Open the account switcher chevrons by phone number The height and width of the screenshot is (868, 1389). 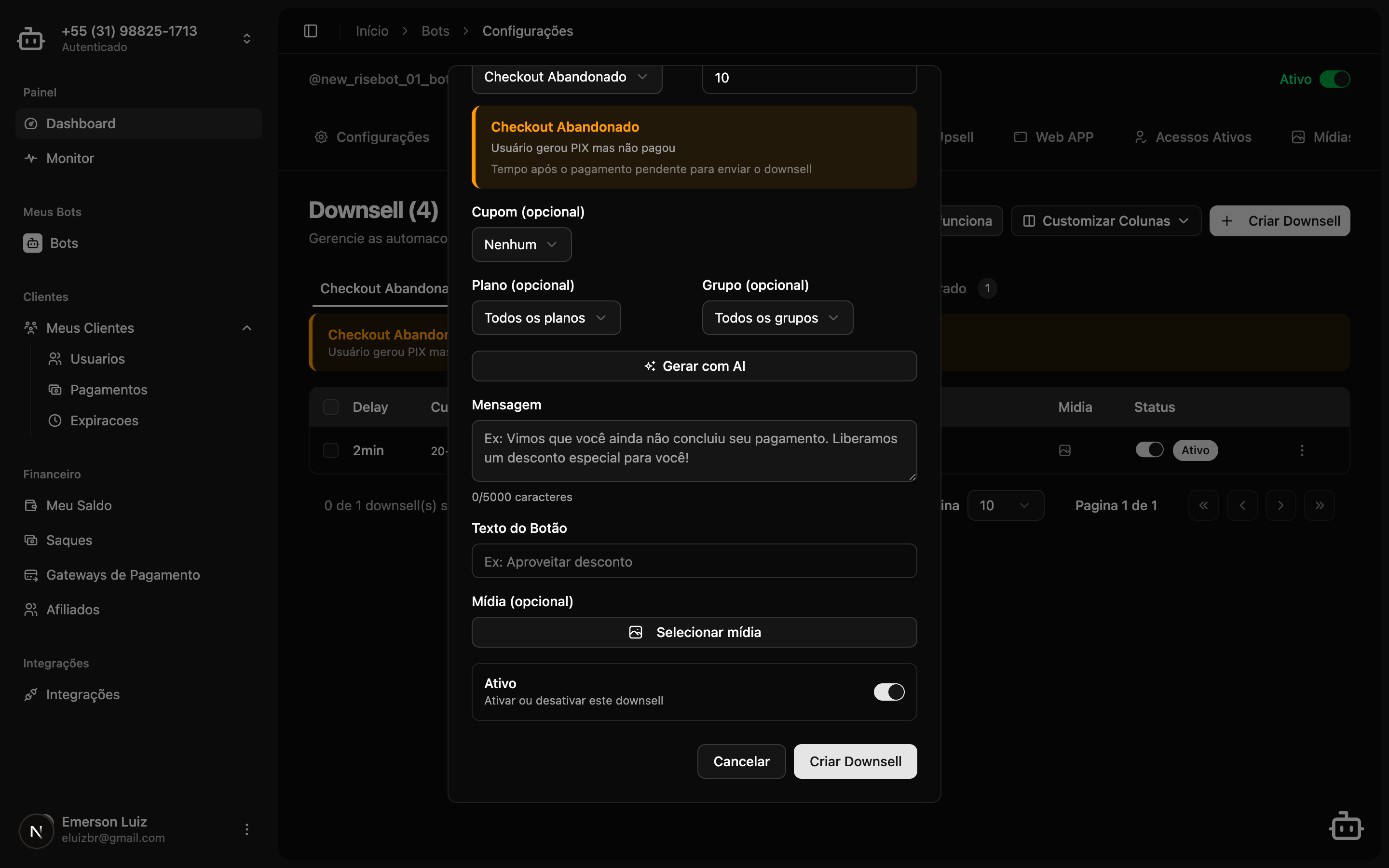tap(247, 39)
